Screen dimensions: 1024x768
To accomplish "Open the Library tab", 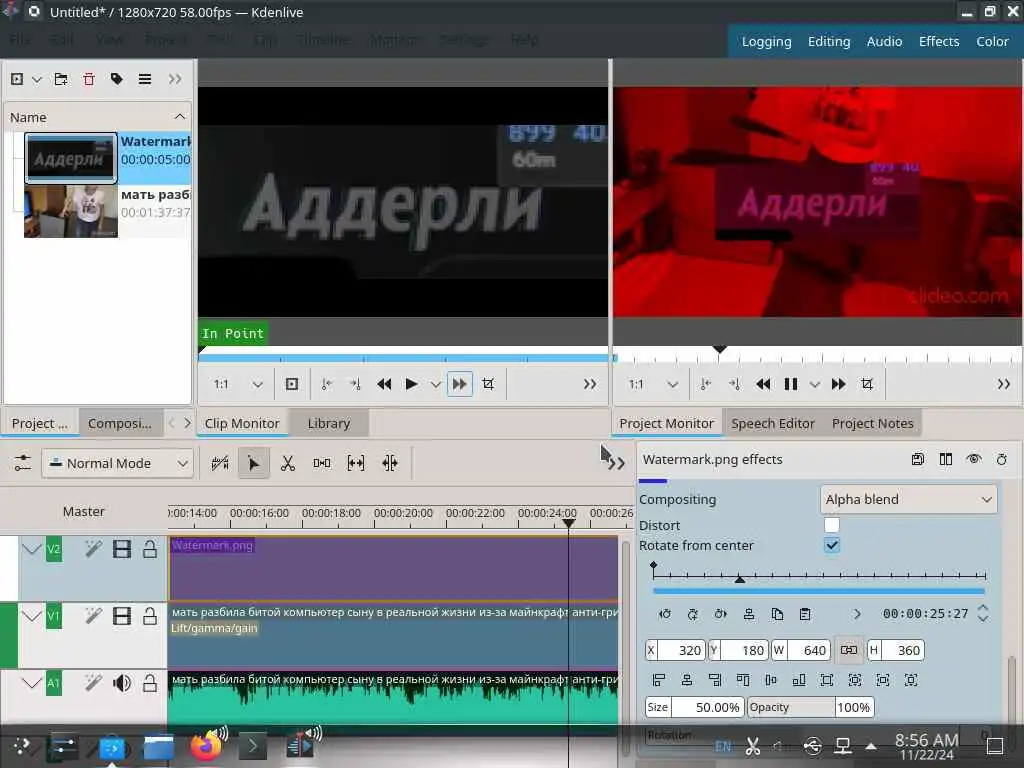I will (328, 423).
